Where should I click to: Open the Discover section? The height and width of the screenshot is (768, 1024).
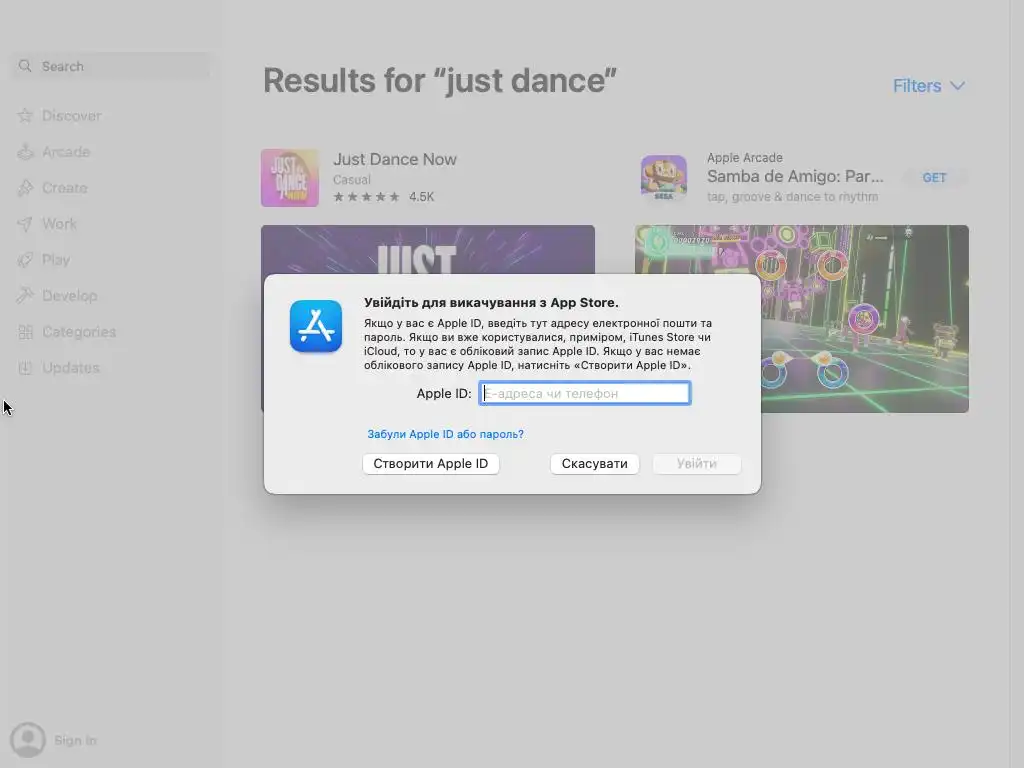72,116
